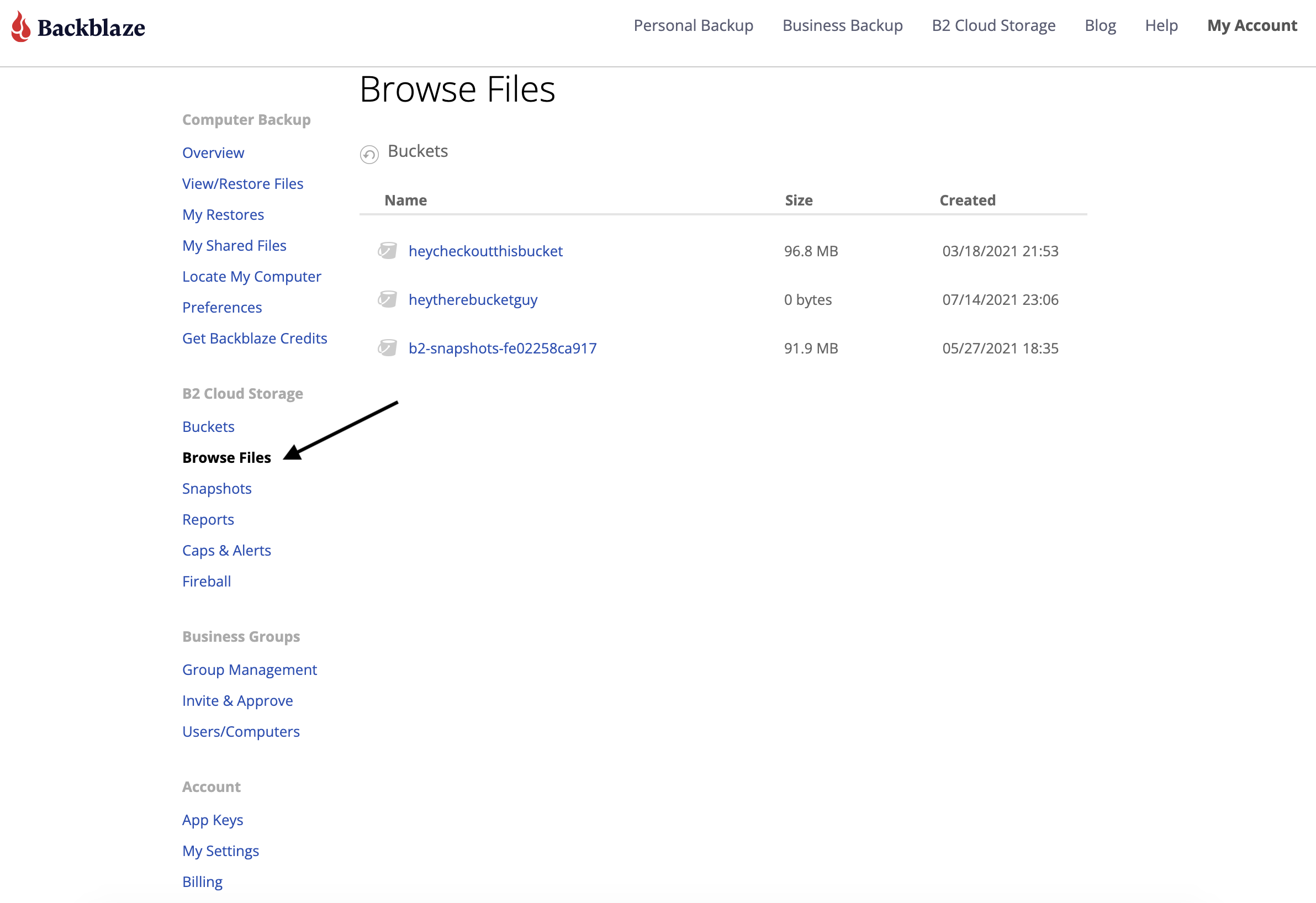Click the bucket icon for b2-snapshots-fe02258ca917

pyautogui.click(x=387, y=348)
